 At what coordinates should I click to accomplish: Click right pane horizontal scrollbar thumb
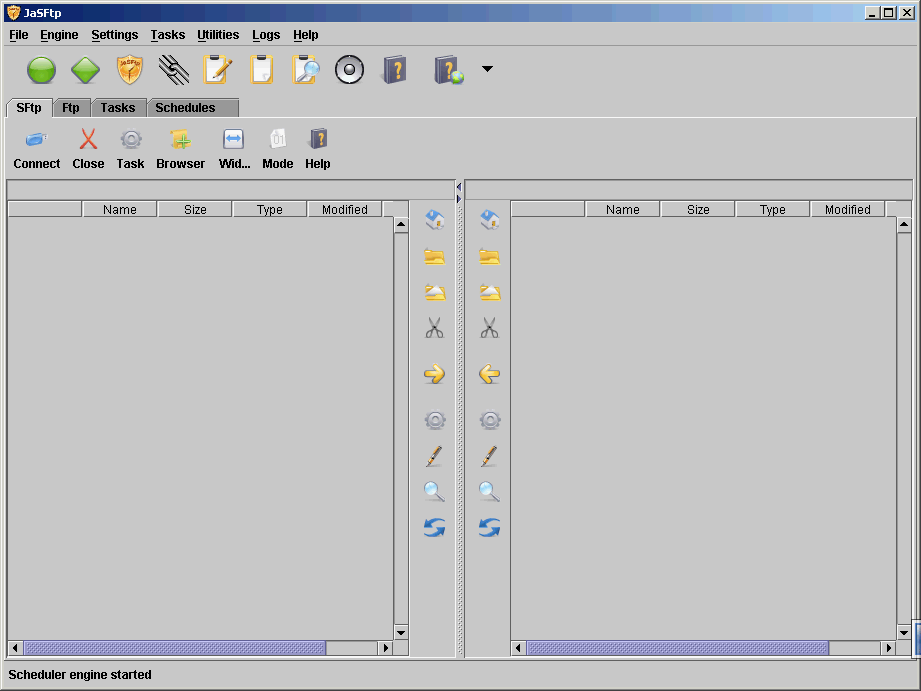677,648
